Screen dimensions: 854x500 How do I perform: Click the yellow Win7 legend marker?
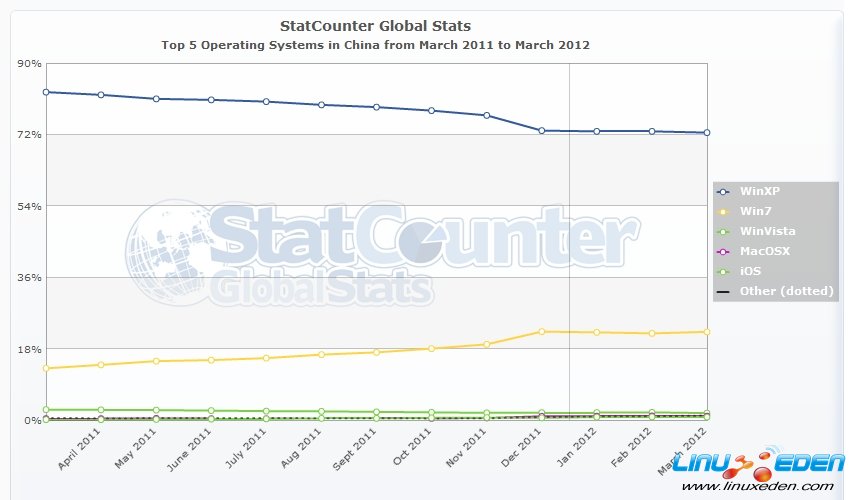724,211
